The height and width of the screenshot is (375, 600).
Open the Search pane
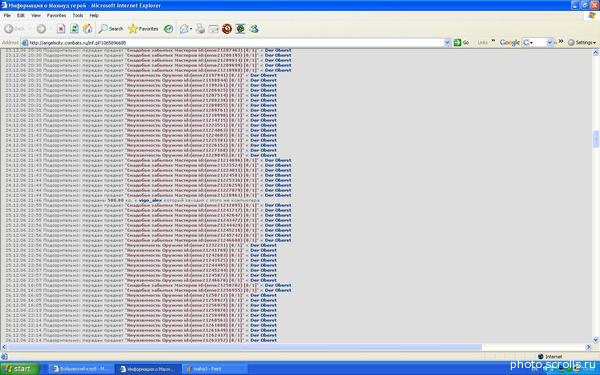point(111,29)
